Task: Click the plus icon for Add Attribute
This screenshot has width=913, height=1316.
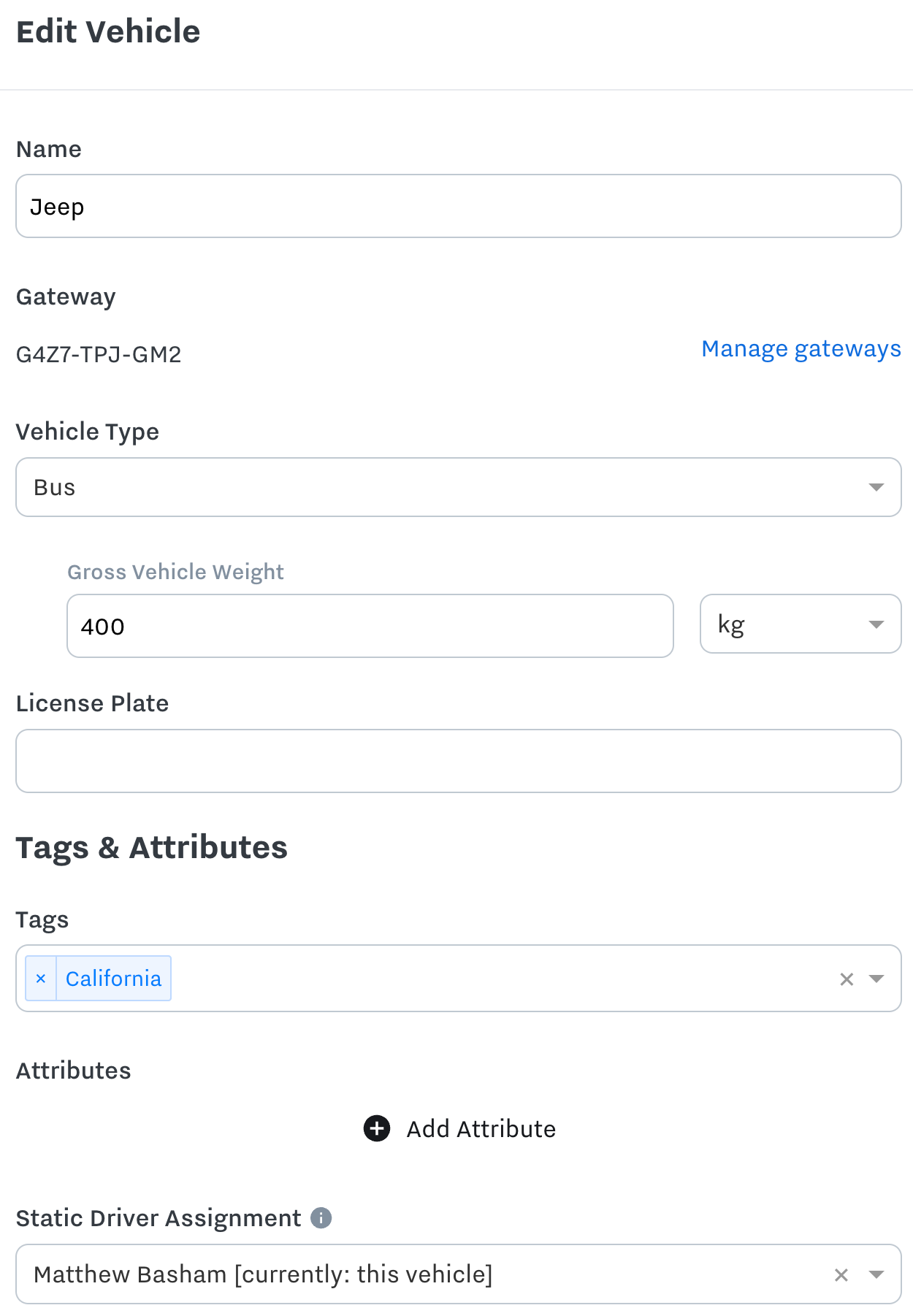Action: click(377, 1128)
